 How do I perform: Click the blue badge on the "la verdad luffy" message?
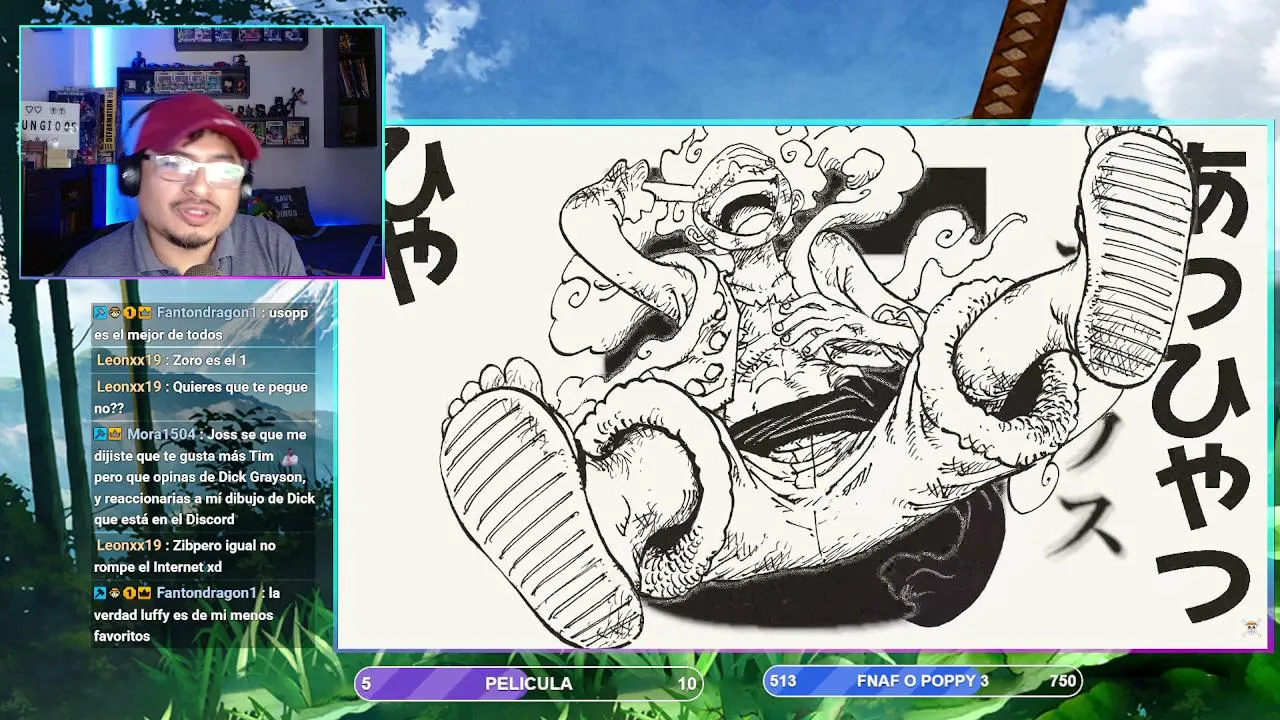(x=100, y=593)
